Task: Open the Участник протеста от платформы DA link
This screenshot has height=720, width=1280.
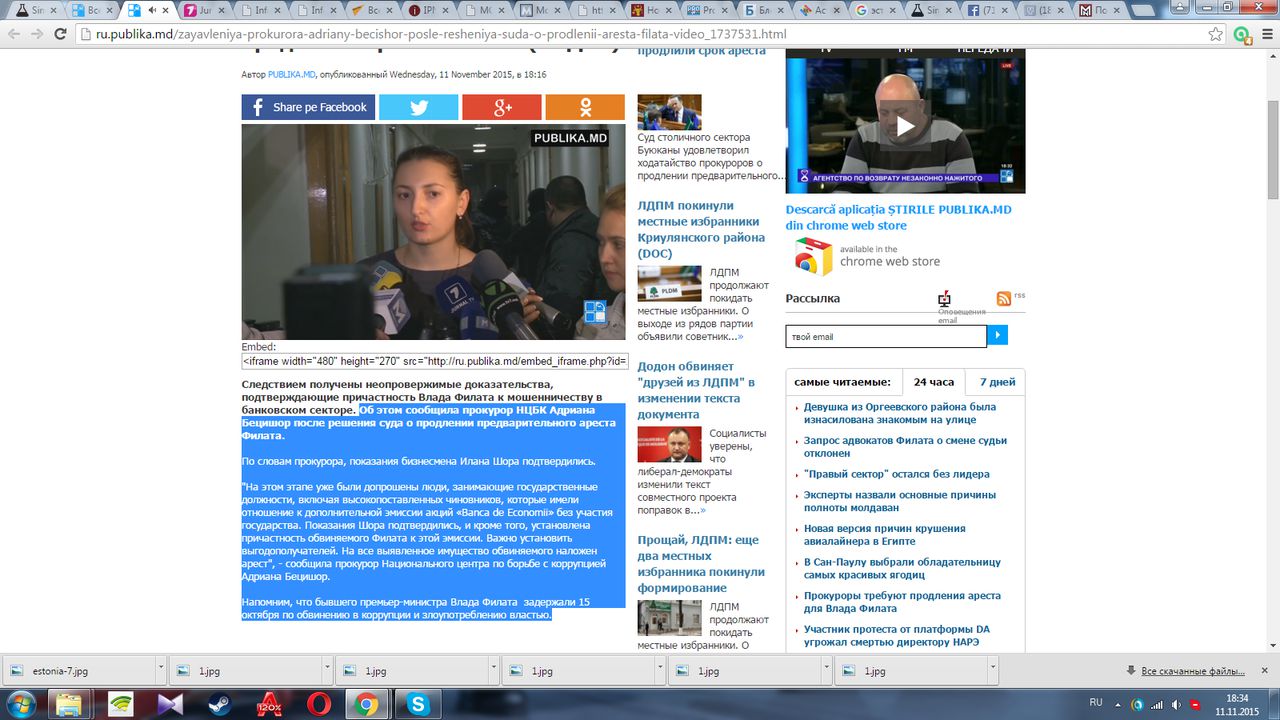Action: tap(897, 635)
